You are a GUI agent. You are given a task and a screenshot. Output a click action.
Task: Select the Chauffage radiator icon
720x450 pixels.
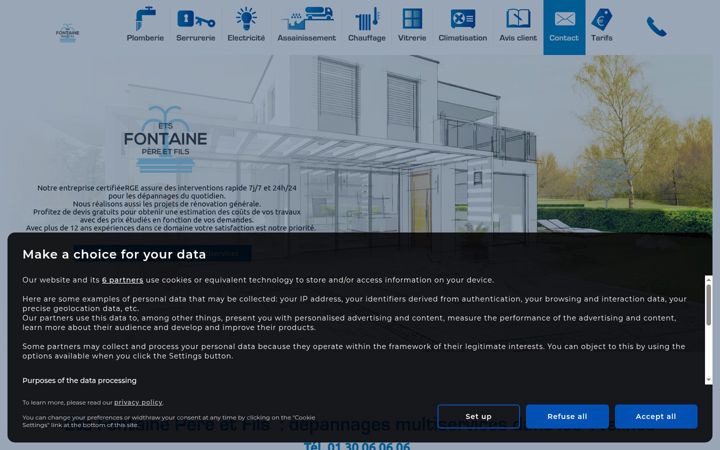tap(367, 19)
